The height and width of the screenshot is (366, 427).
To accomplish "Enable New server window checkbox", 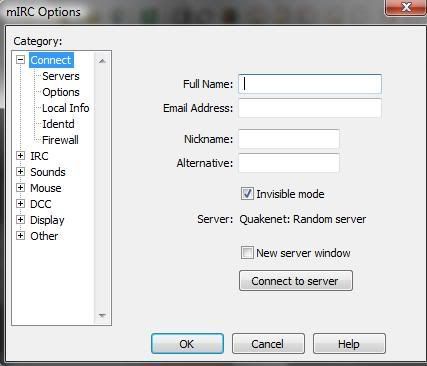I will [x=247, y=253].
